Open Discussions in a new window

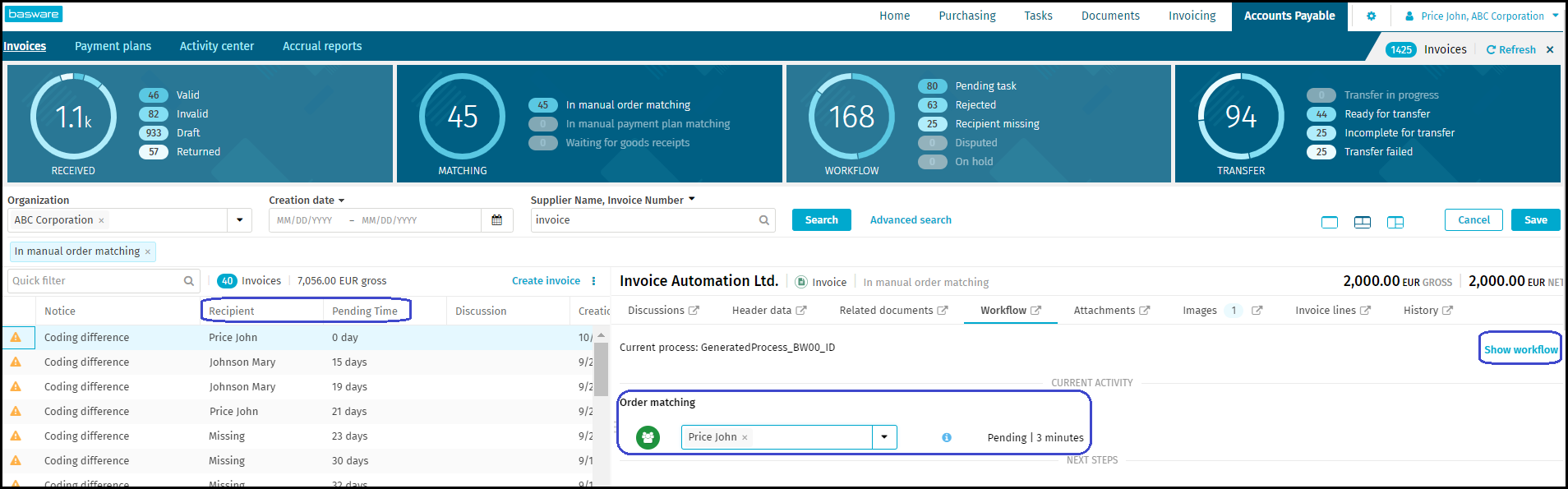[x=694, y=310]
